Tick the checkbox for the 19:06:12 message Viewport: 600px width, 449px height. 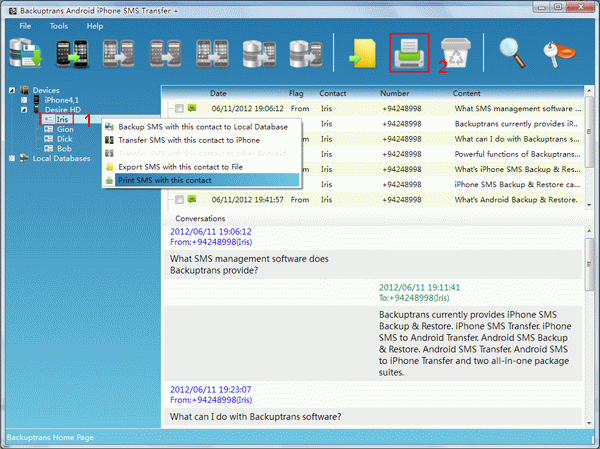tap(179, 108)
